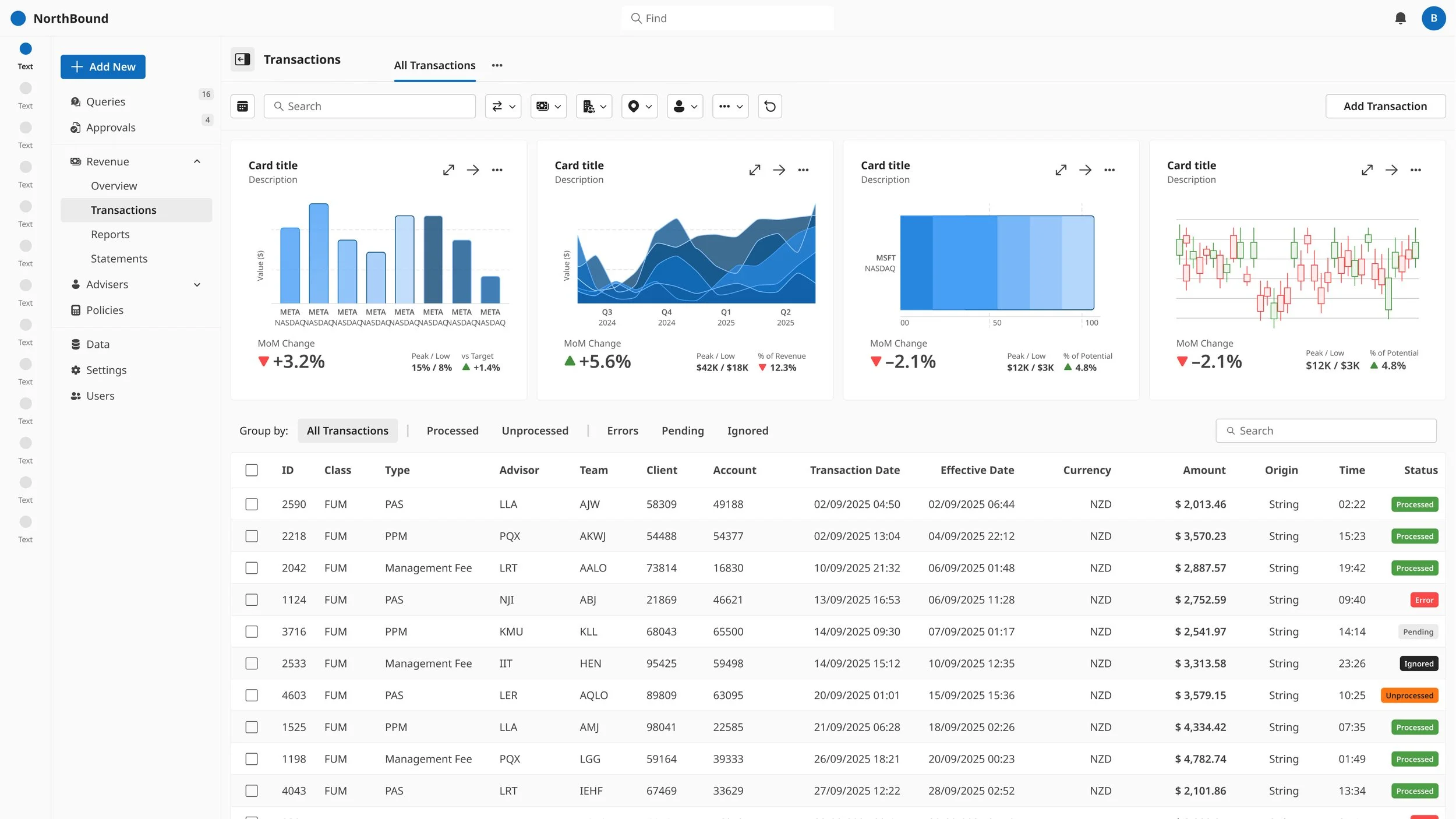Viewport: 1456px width, 819px height.
Task: Open the user avatar B menu
Action: tap(1433, 18)
